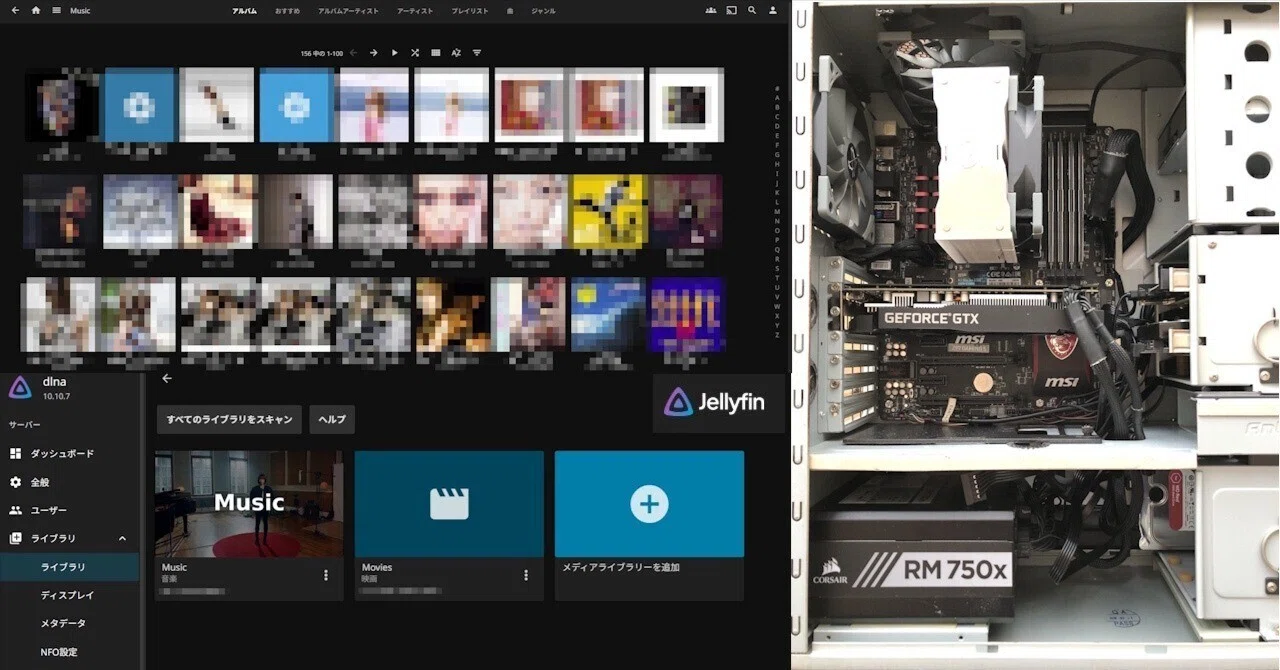The width and height of the screenshot is (1280, 670).
Task: Jump to # in alphabet picker
Action: pyautogui.click(x=777, y=89)
